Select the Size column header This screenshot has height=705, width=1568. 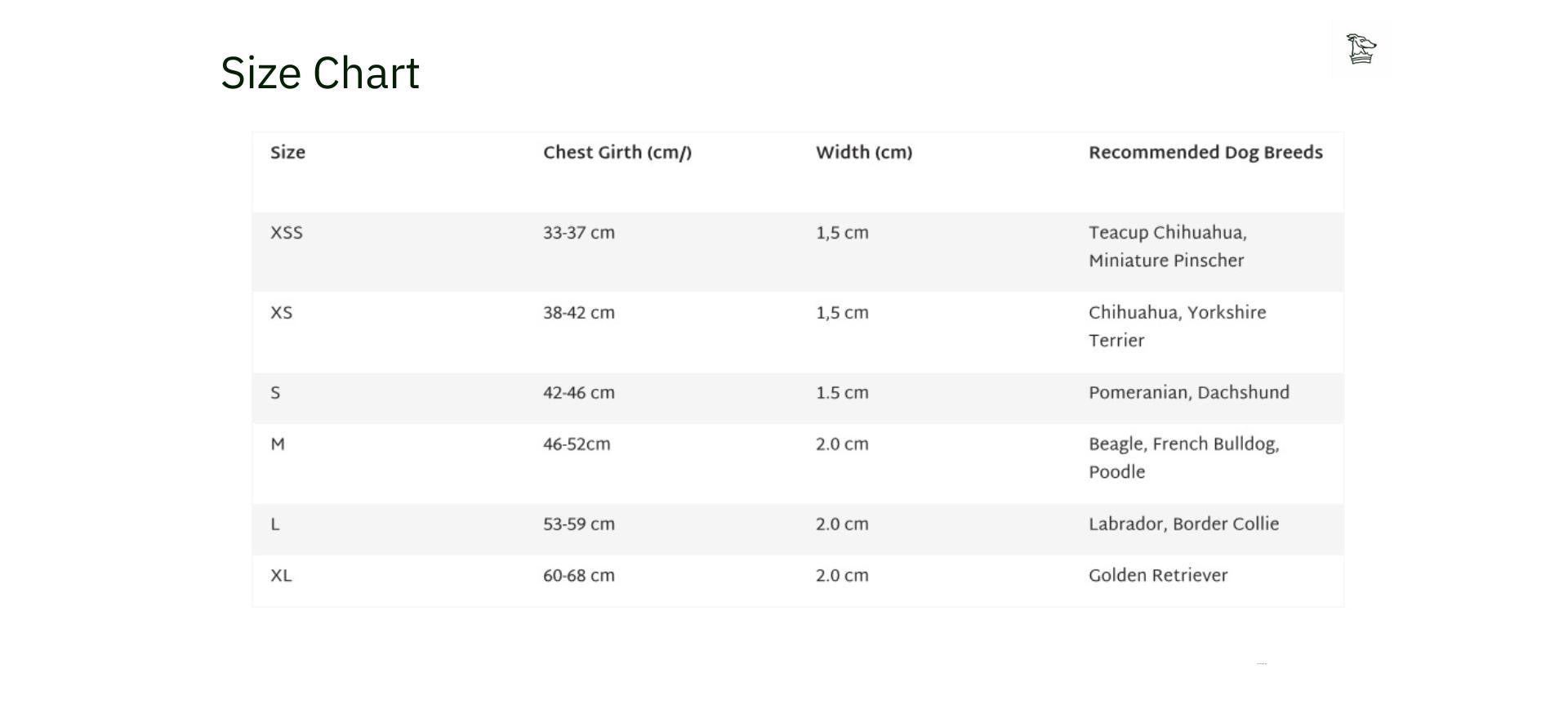click(288, 153)
